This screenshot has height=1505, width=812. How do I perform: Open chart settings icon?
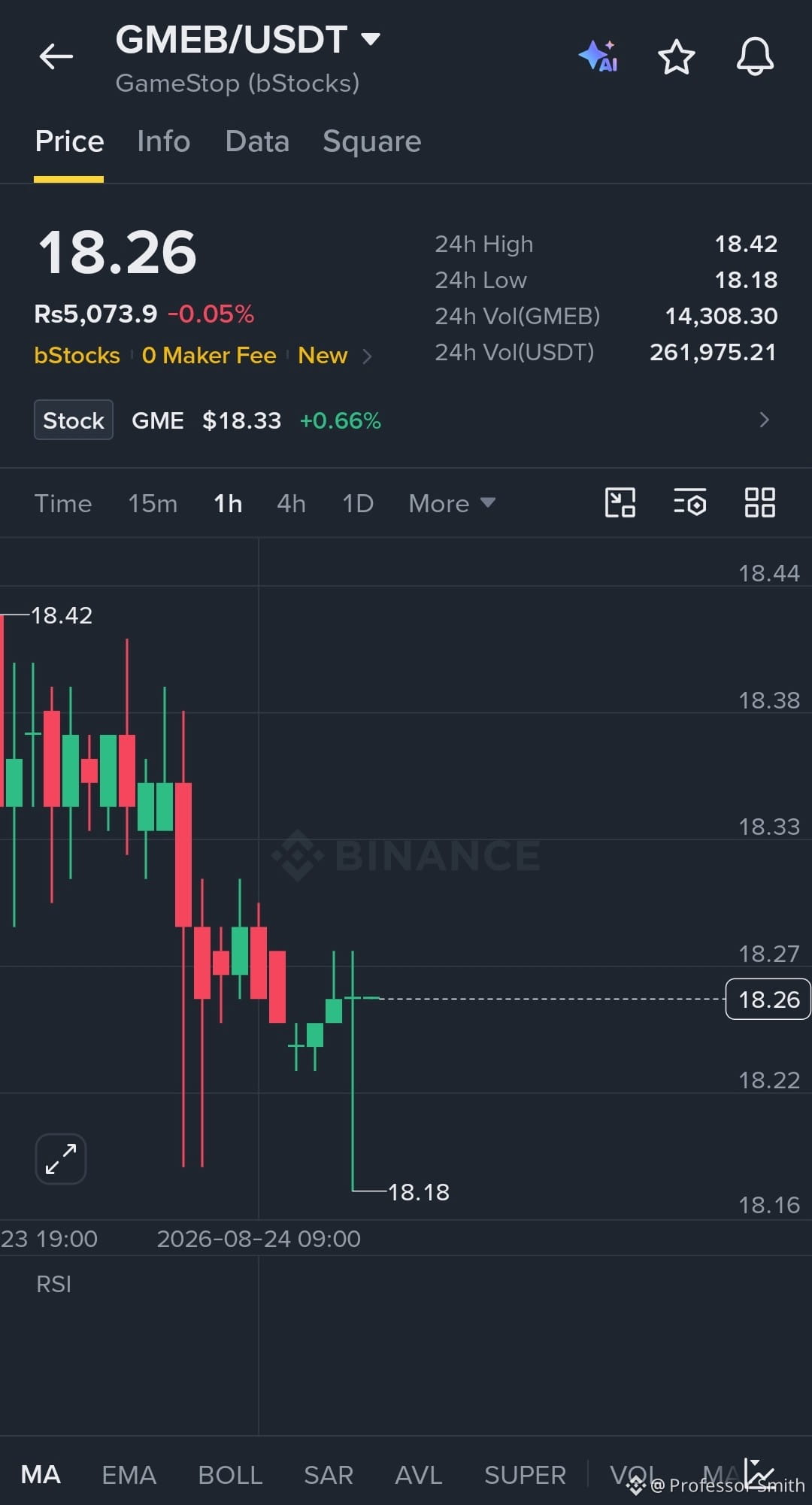tap(689, 502)
